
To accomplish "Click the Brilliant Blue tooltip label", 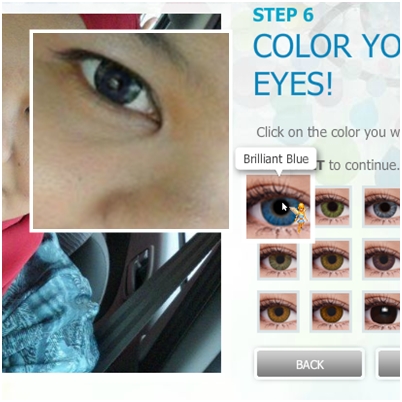I will click(x=276, y=159).
